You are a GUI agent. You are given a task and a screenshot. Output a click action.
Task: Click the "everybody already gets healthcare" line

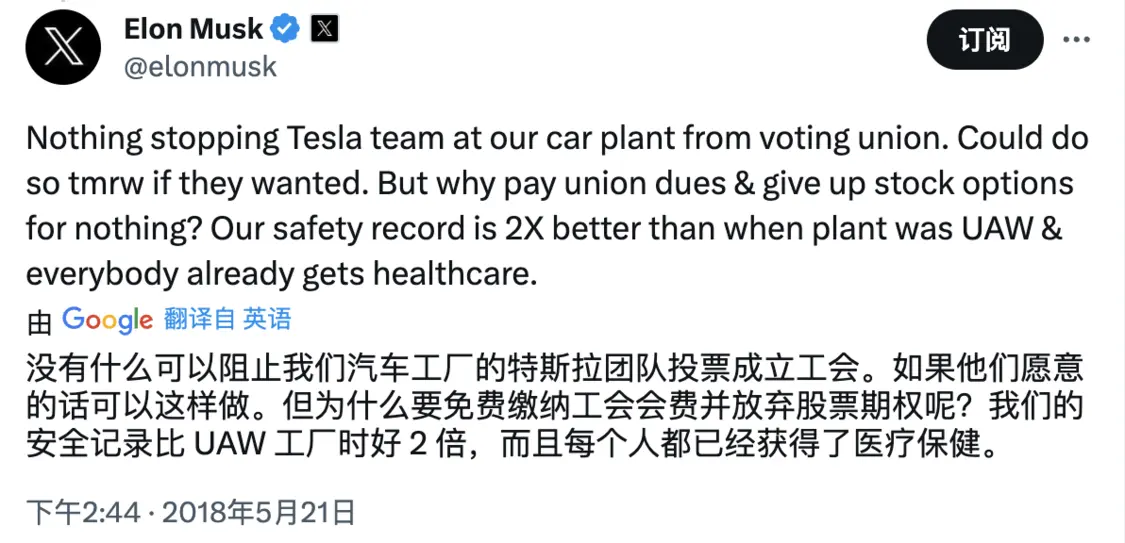[x=281, y=275]
